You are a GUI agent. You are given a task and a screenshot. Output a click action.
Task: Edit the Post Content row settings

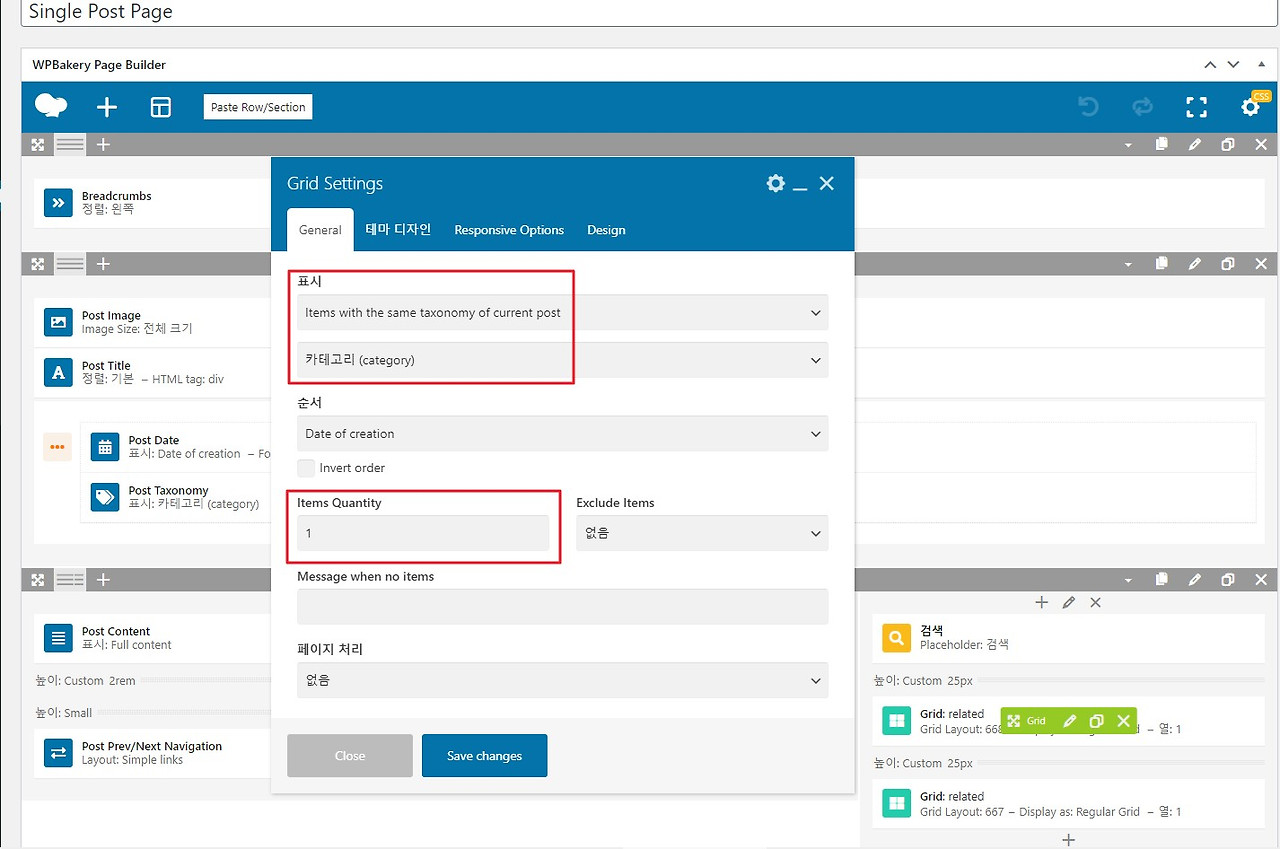(x=1194, y=580)
